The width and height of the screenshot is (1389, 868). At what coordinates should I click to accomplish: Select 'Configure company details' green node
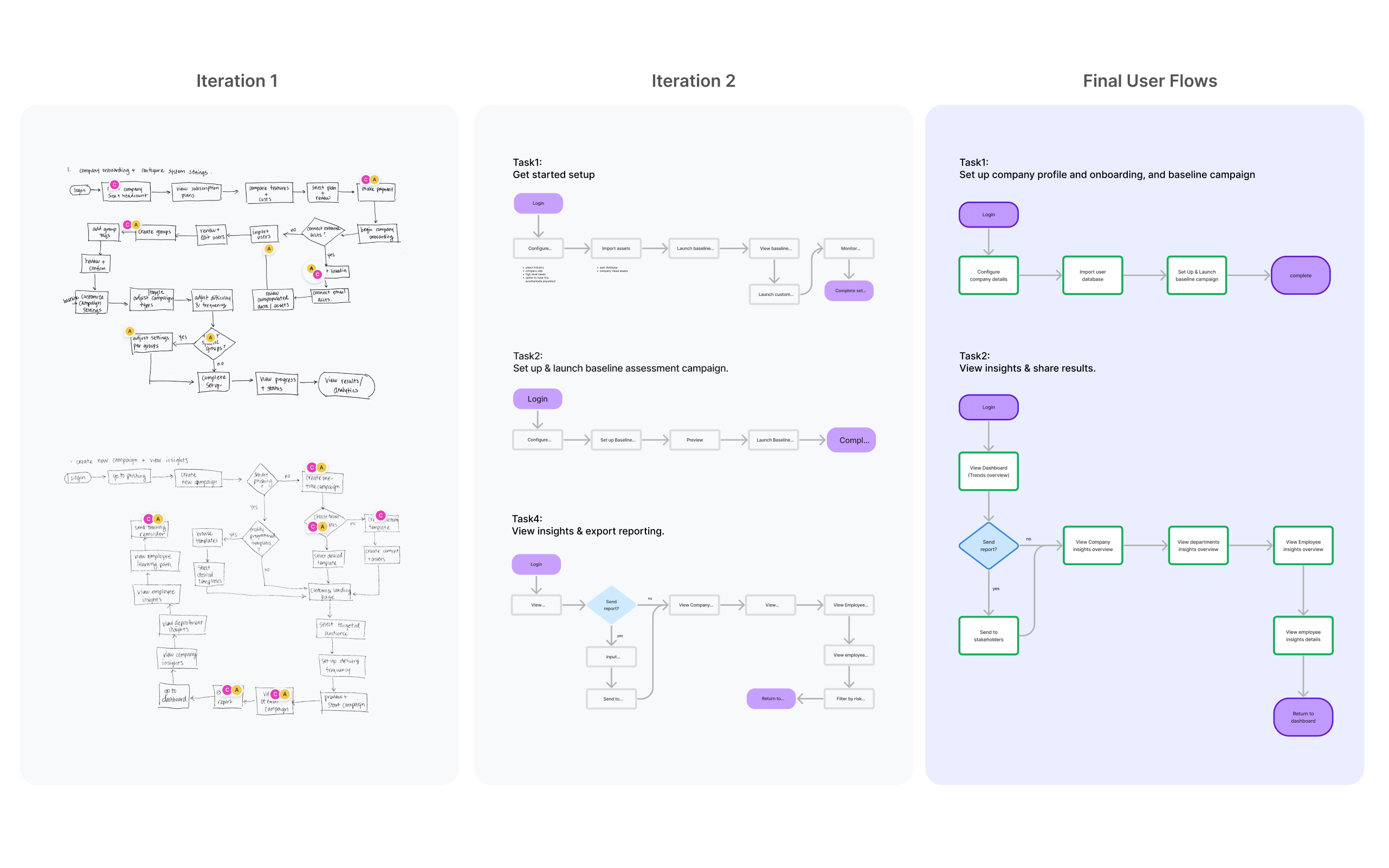[x=988, y=276]
